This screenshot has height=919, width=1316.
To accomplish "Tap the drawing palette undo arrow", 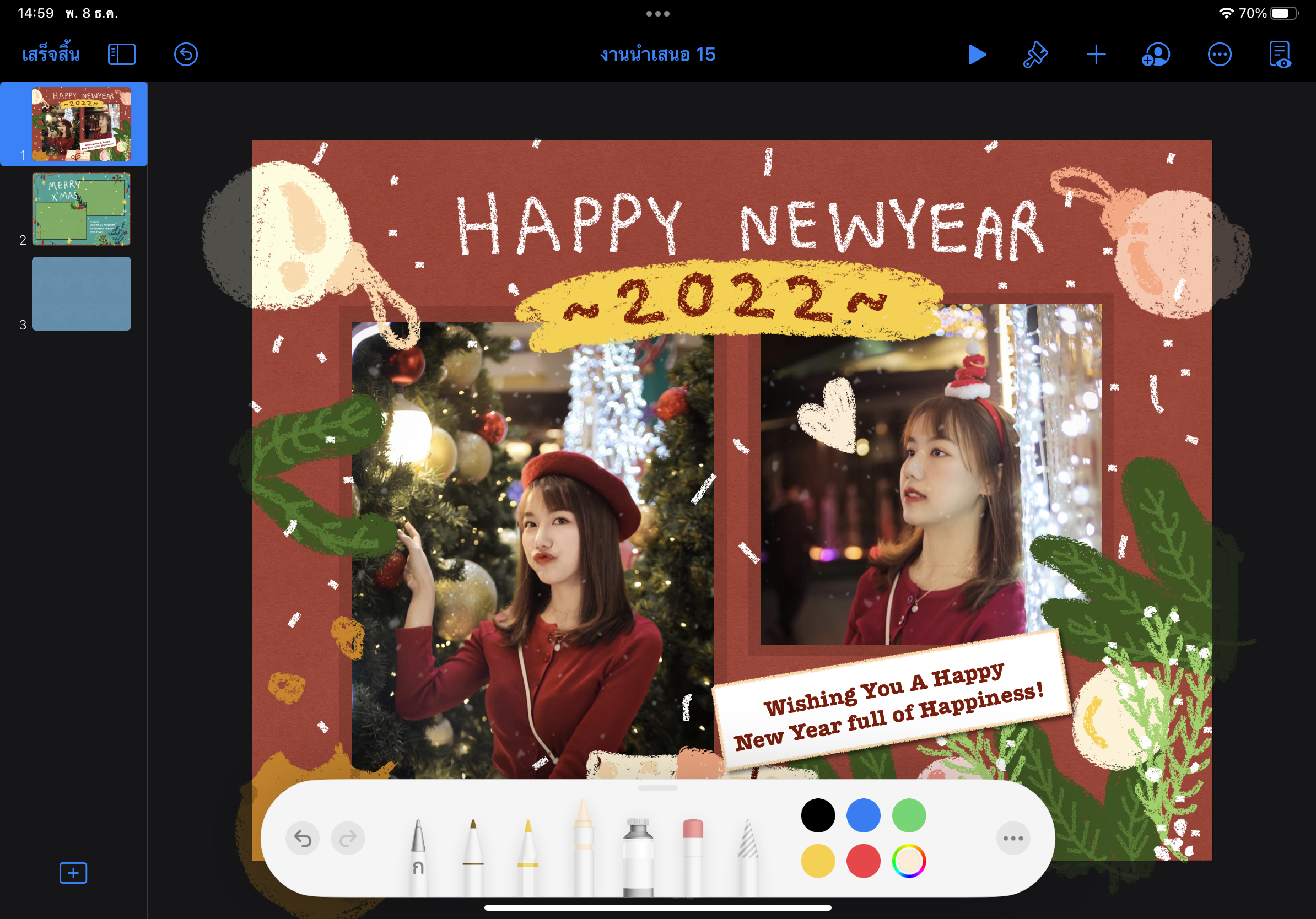I will point(303,838).
